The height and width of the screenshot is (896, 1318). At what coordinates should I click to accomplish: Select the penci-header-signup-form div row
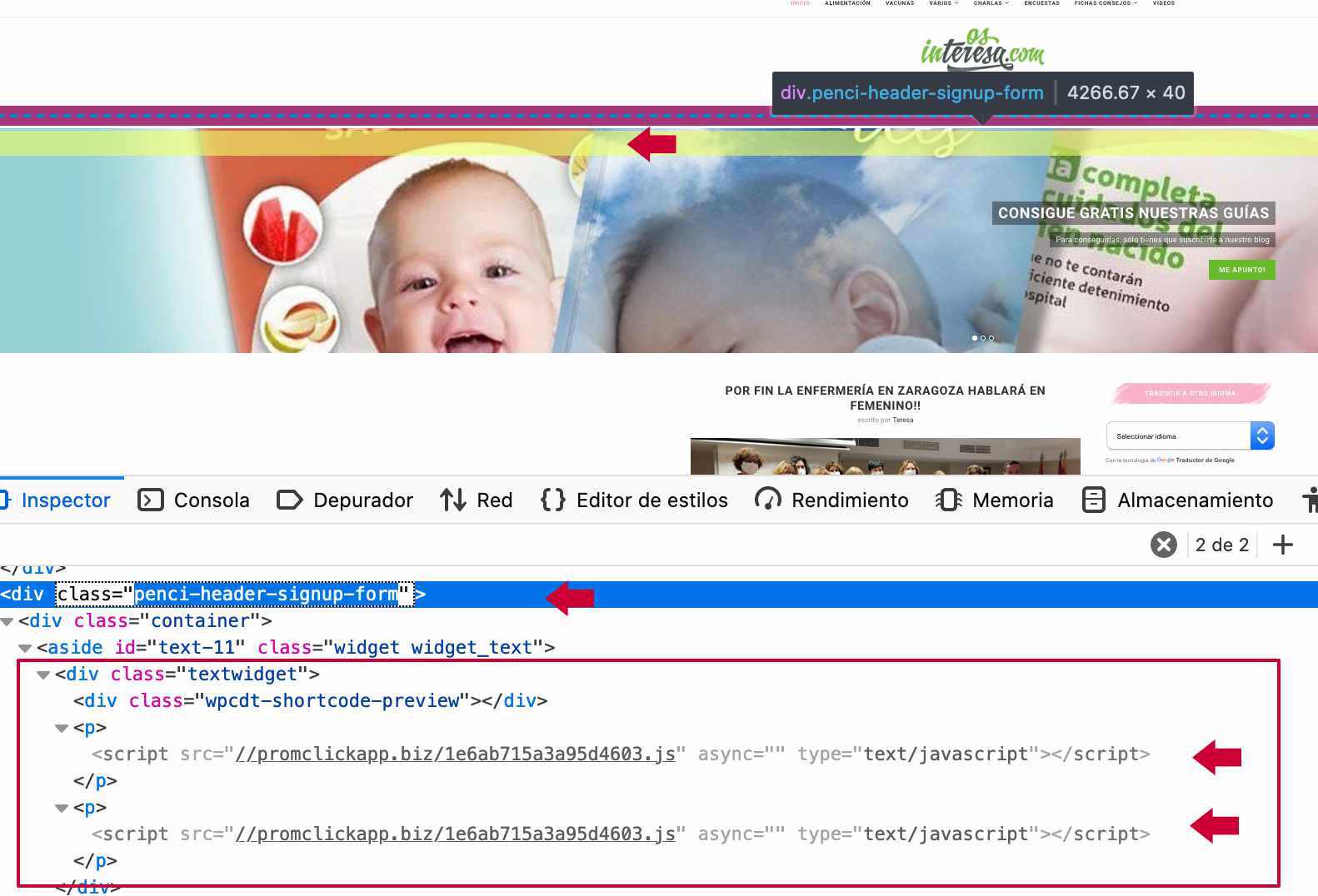[659, 595]
